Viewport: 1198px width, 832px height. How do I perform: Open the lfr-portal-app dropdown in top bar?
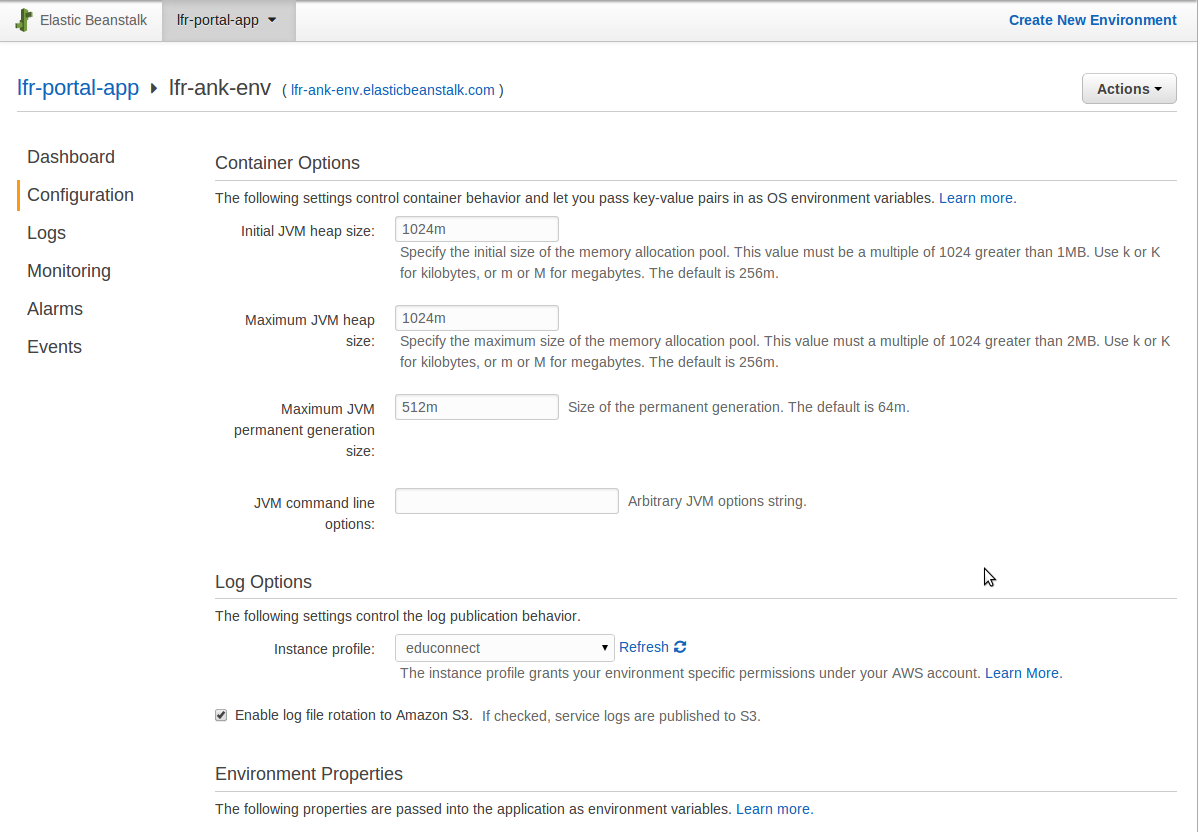(x=228, y=21)
